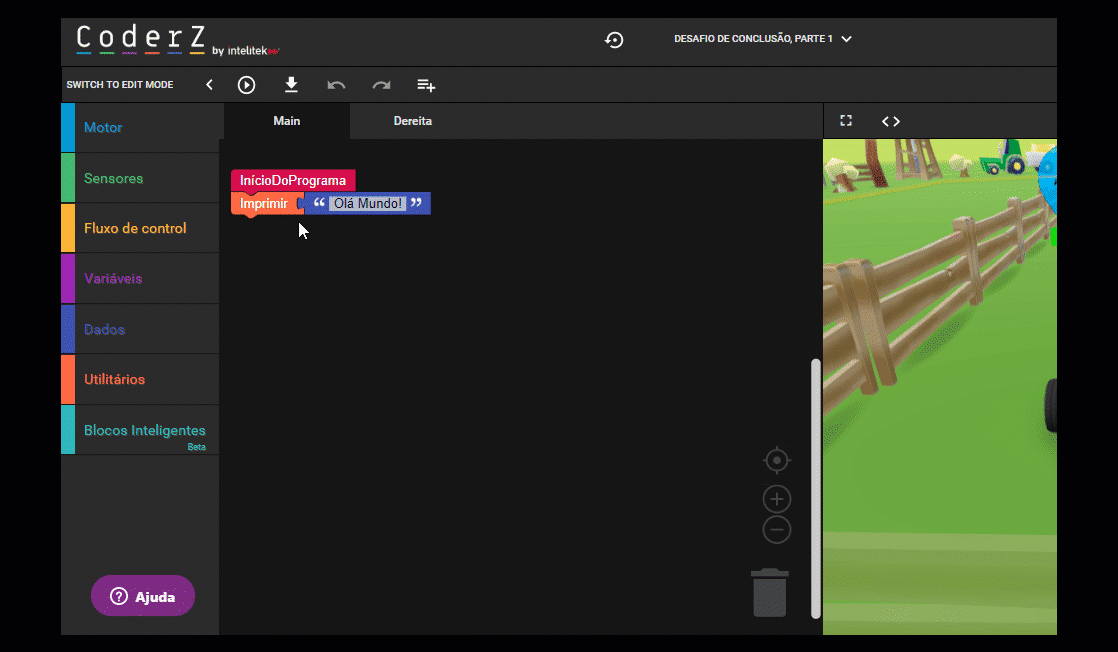Click the download icon in toolbar
The width and height of the screenshot is (1118, 652).
pos(291,85)
